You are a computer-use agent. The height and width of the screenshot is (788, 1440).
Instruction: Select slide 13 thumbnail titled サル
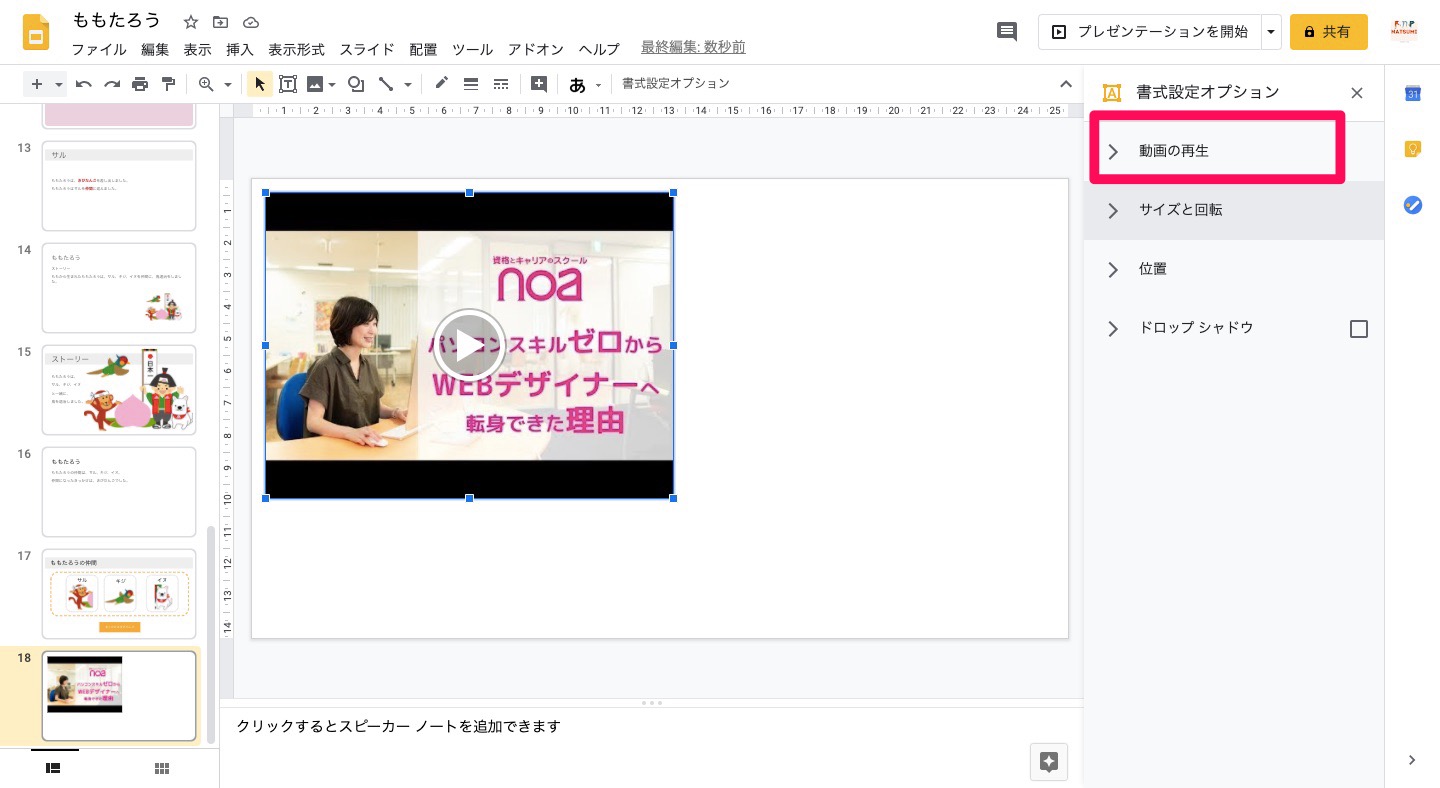[x=119, y=186]
